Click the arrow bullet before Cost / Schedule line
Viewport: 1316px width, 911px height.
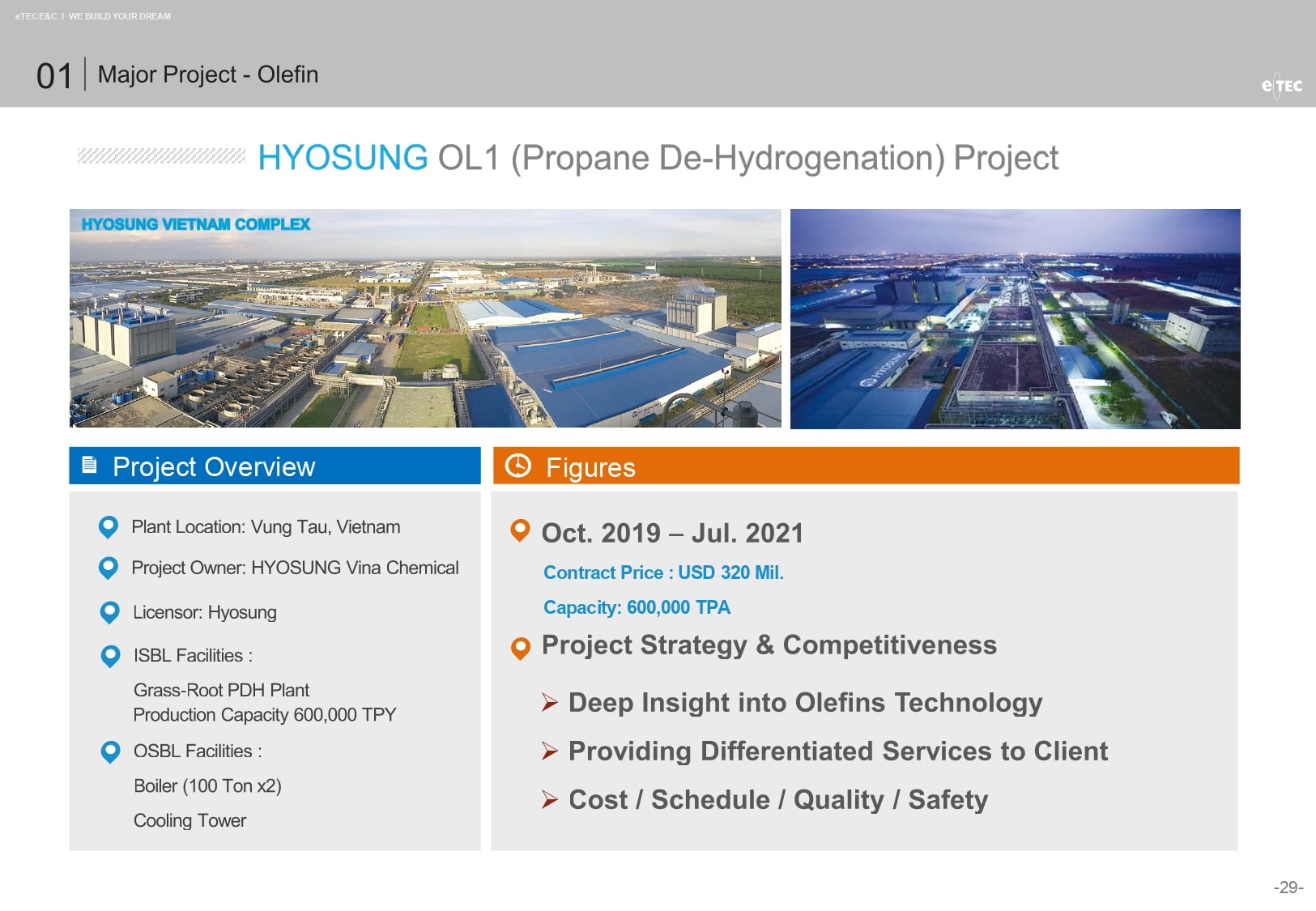coord(550,799)
